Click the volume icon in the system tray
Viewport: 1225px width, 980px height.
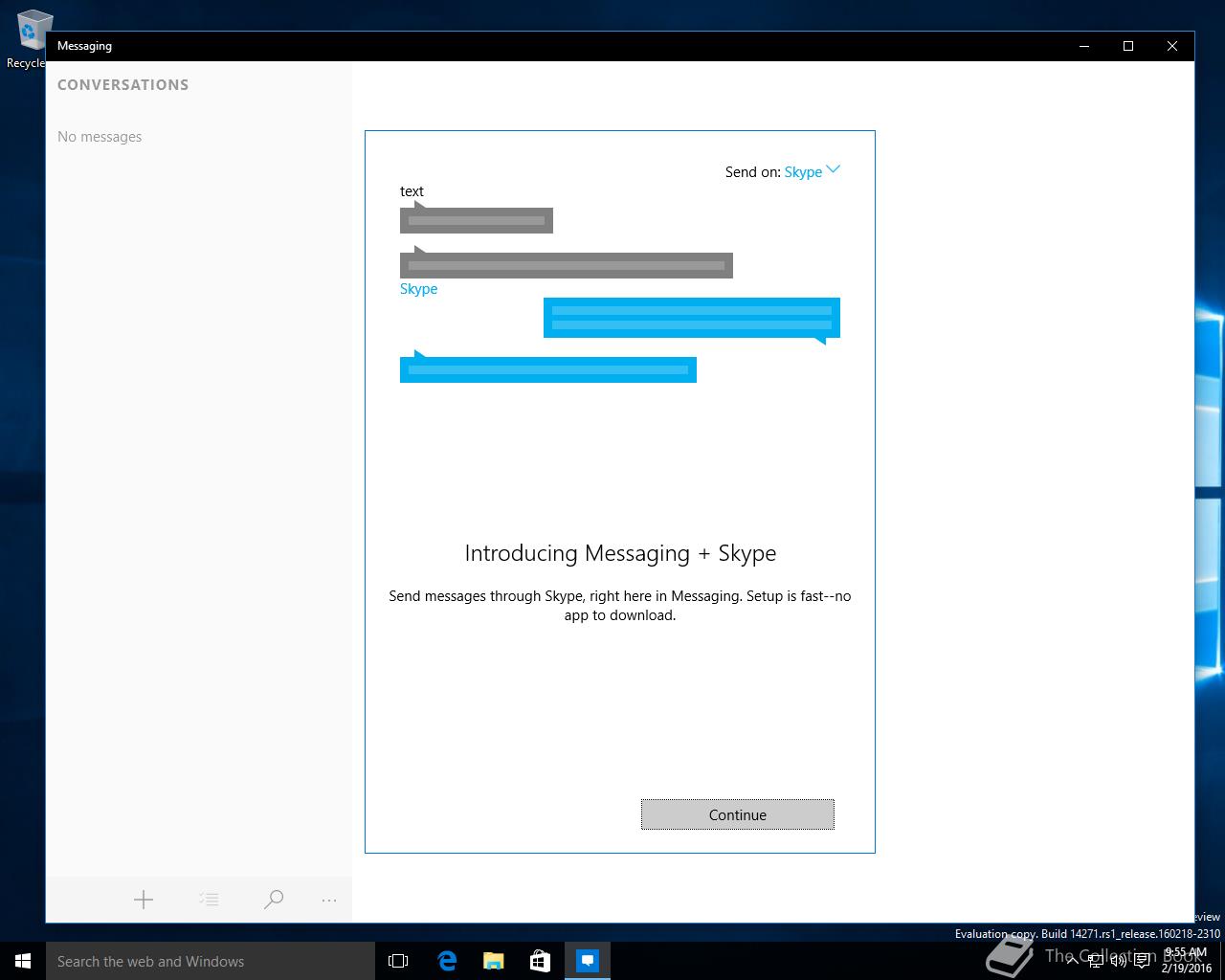point(1119,961)
